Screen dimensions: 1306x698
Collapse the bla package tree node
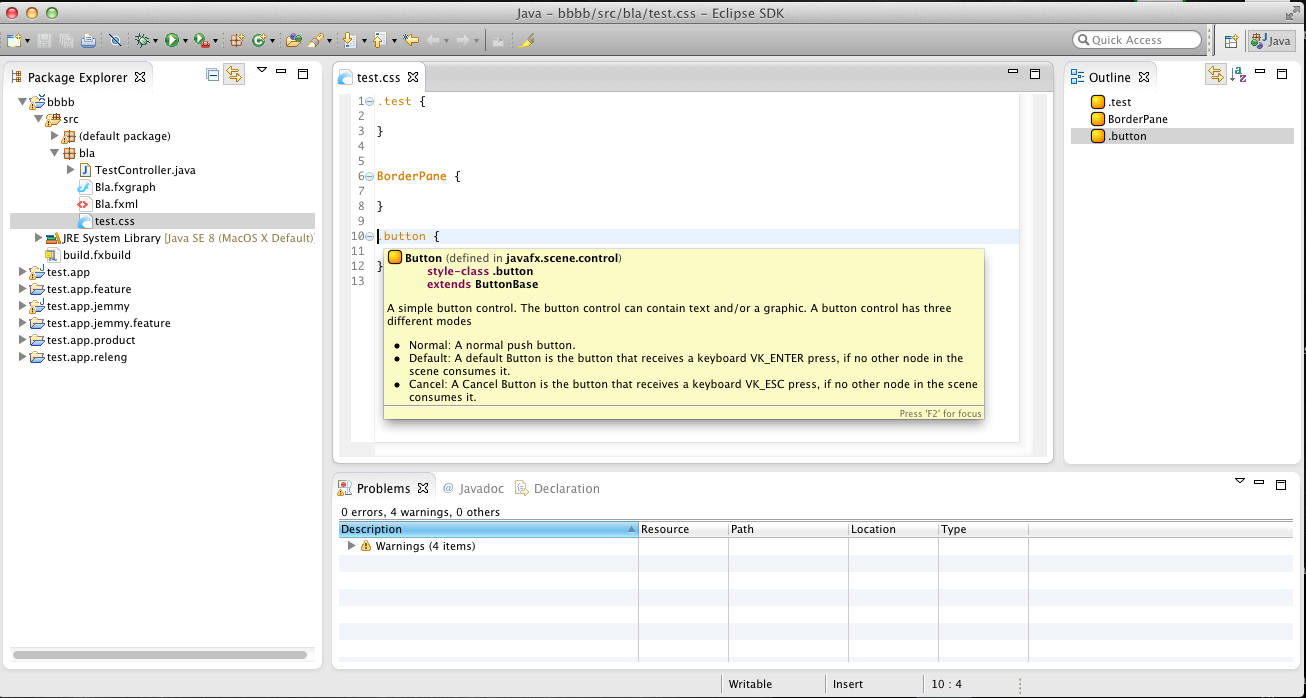(x=55, y=153)
